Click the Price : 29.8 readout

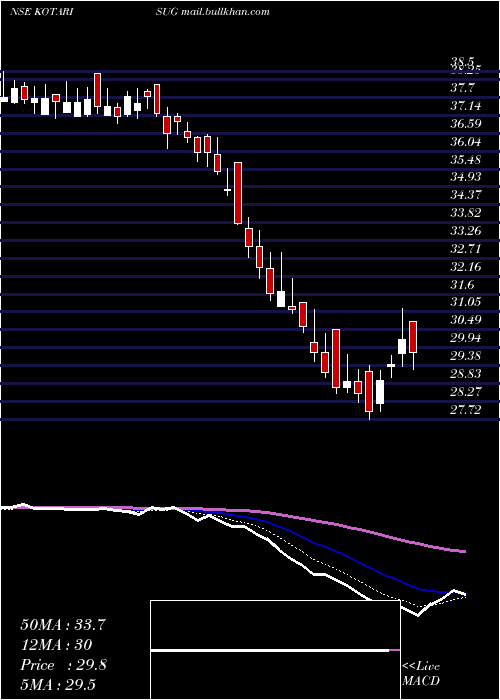[x=63, y=665]
